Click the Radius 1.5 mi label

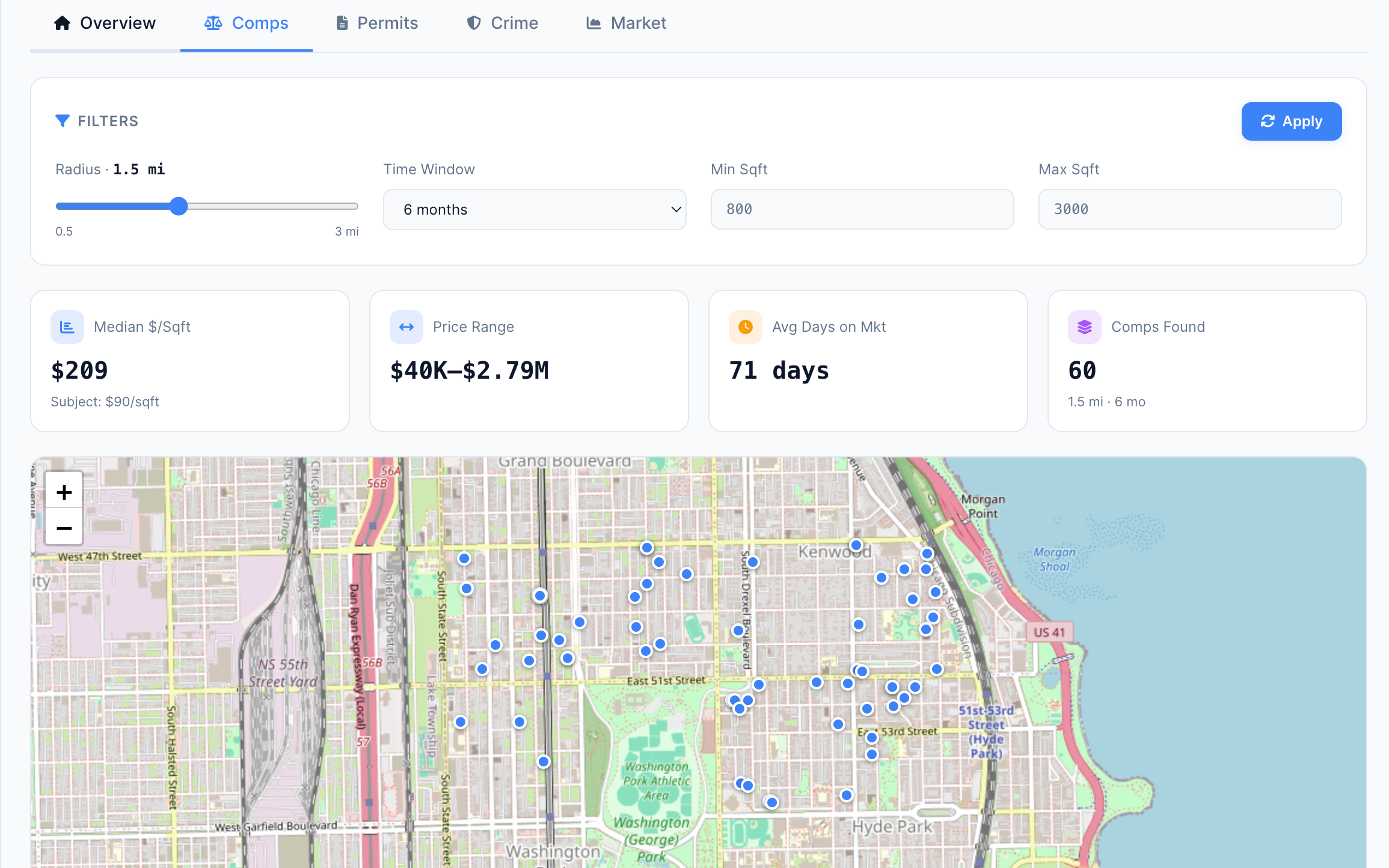(x=110, y=170)
